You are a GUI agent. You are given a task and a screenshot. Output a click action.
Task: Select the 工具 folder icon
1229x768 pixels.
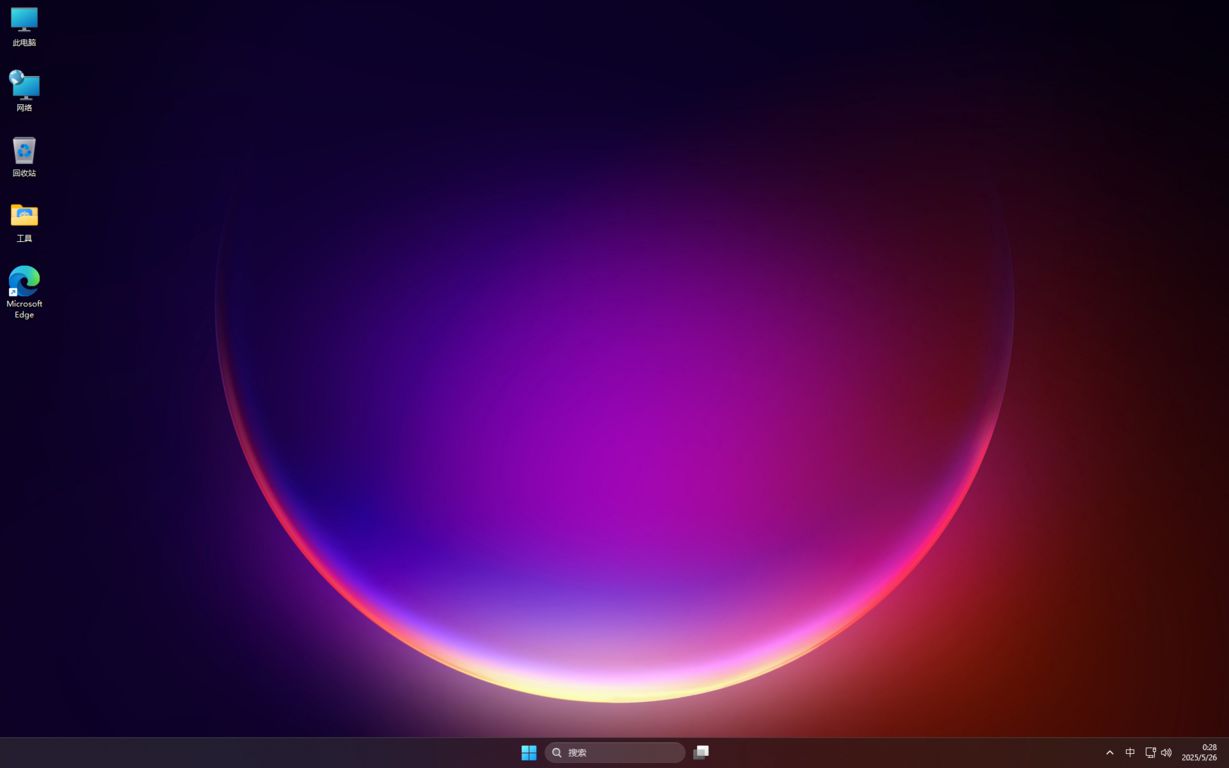tap(24, 222)
